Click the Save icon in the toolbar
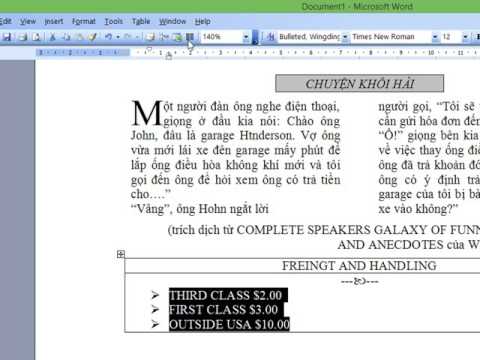Screen dimensions: 480x360 tap(7, 37)
